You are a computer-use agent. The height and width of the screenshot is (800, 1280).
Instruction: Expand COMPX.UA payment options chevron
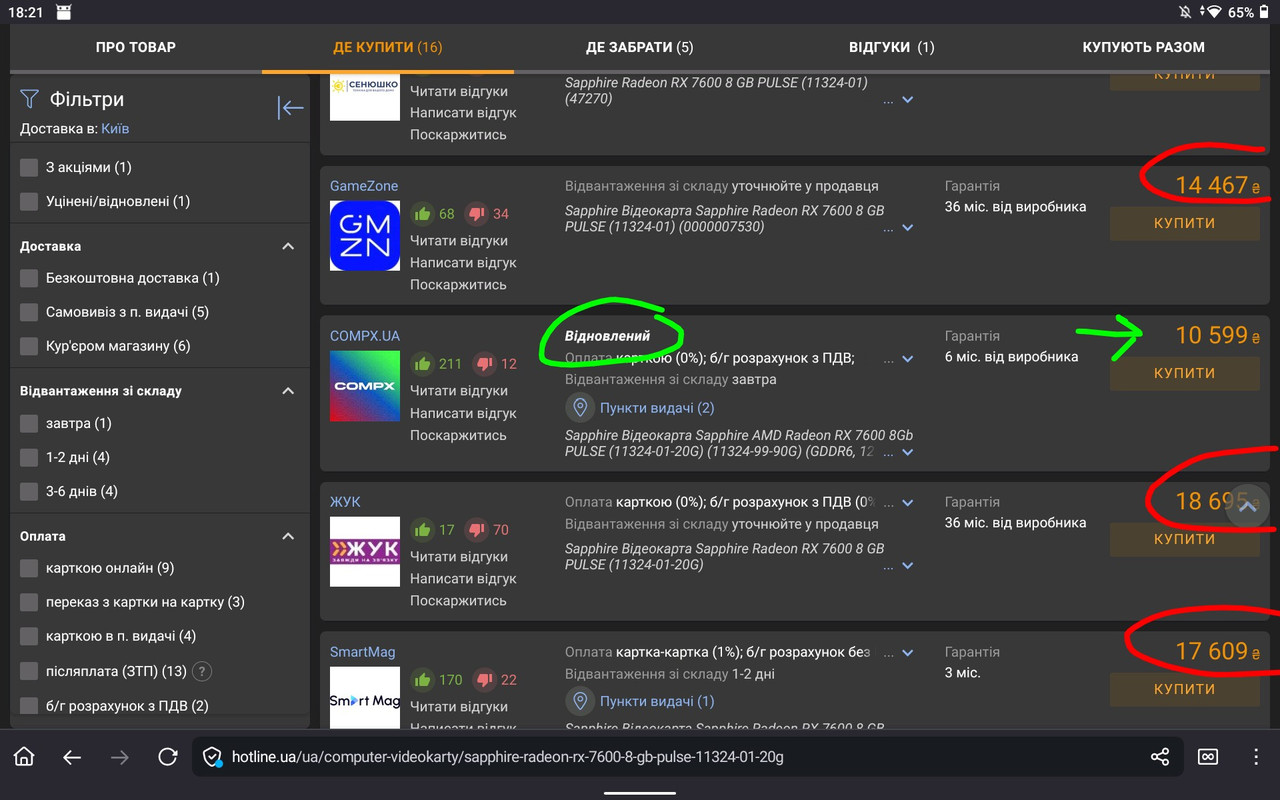tap(908, 359)
